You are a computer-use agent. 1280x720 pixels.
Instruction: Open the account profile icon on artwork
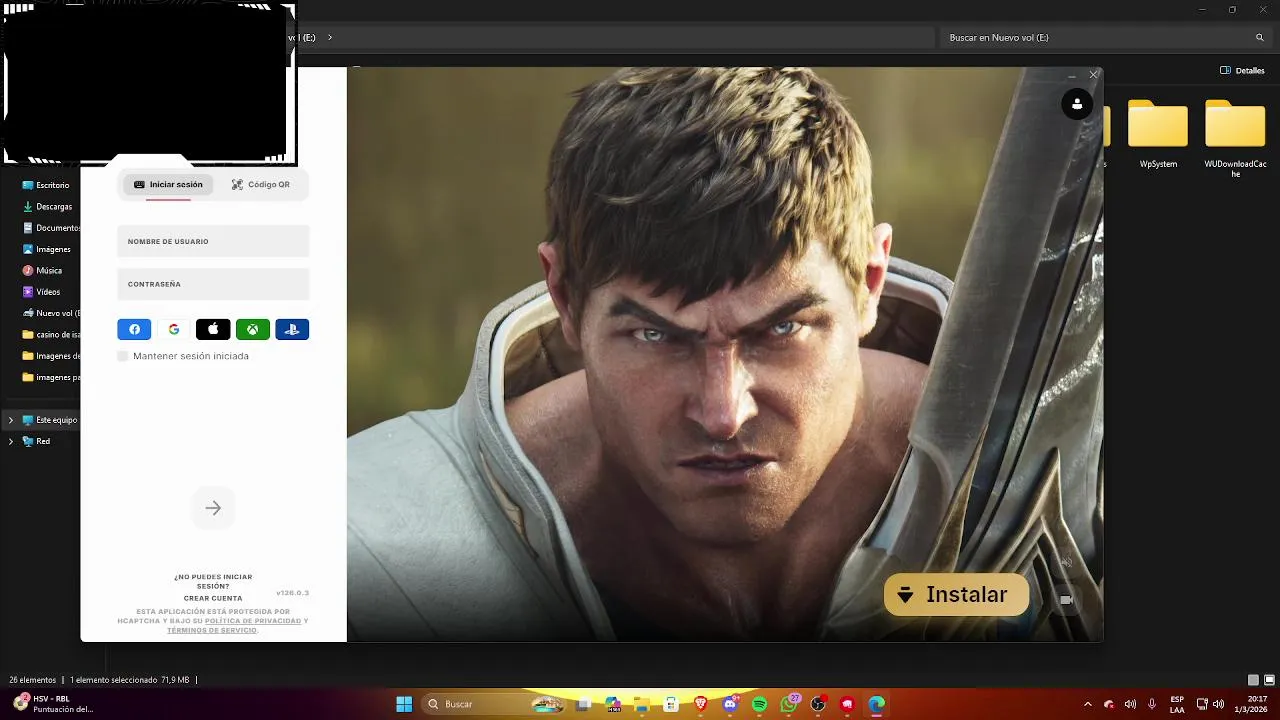(1077, 104)
